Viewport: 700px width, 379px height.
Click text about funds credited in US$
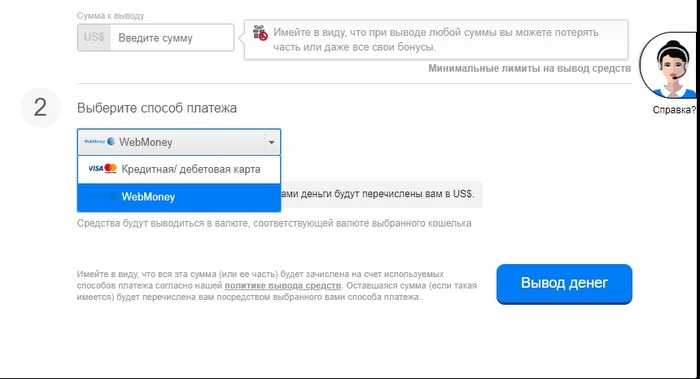tap(378, 194)
